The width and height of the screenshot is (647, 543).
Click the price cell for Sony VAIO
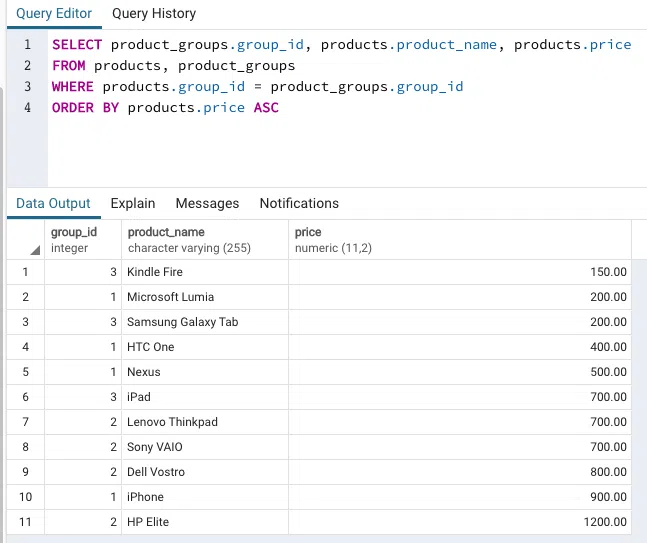(460, 447)
